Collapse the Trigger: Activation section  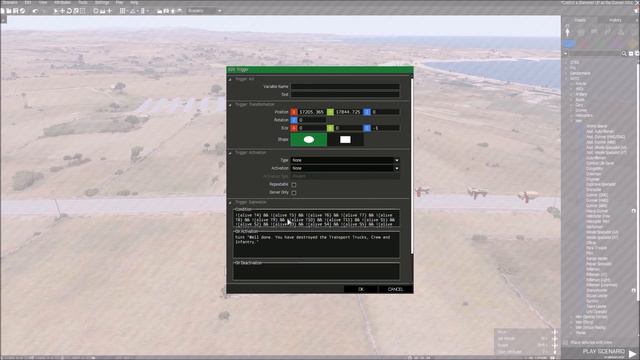coord(230,153)
